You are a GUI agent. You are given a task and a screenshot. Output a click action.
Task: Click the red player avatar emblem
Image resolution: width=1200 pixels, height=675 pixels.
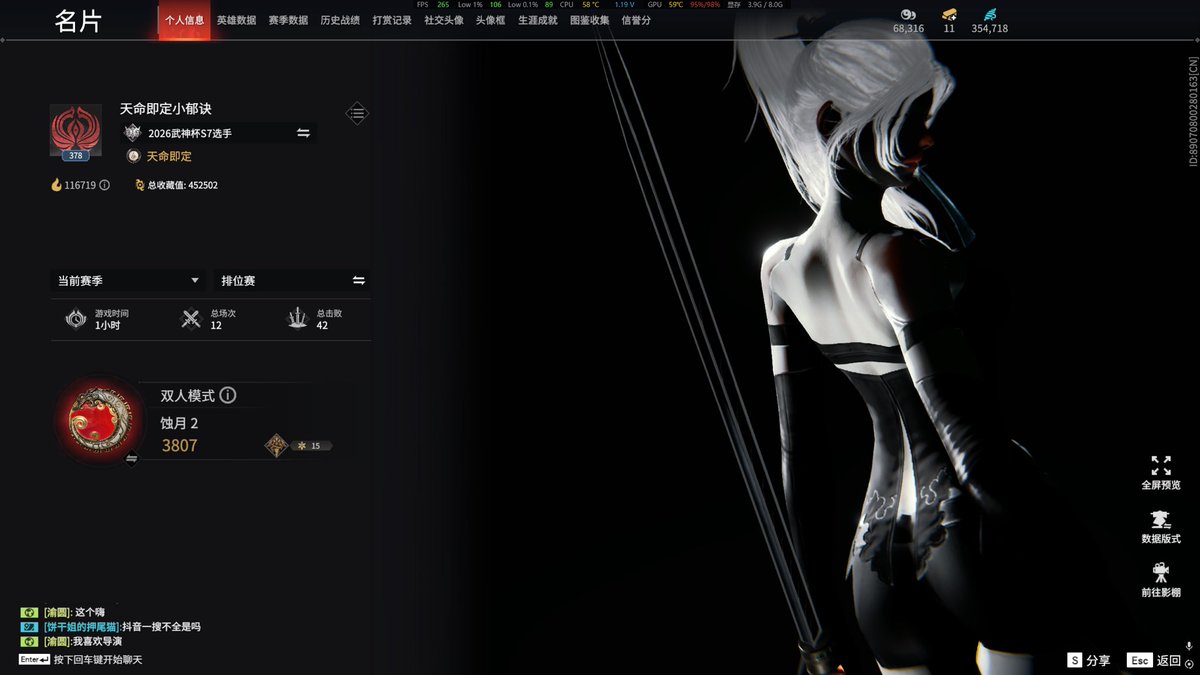(x=76, y=130)
